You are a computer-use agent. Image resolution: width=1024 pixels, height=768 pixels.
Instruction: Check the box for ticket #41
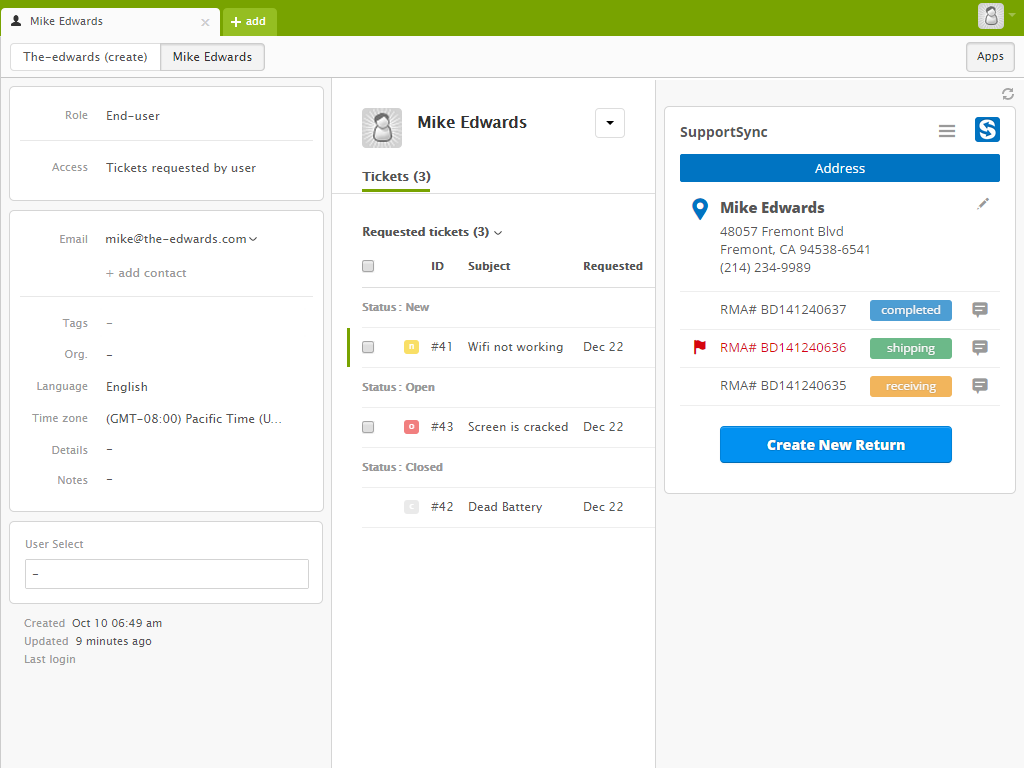(x=368, y=347)
